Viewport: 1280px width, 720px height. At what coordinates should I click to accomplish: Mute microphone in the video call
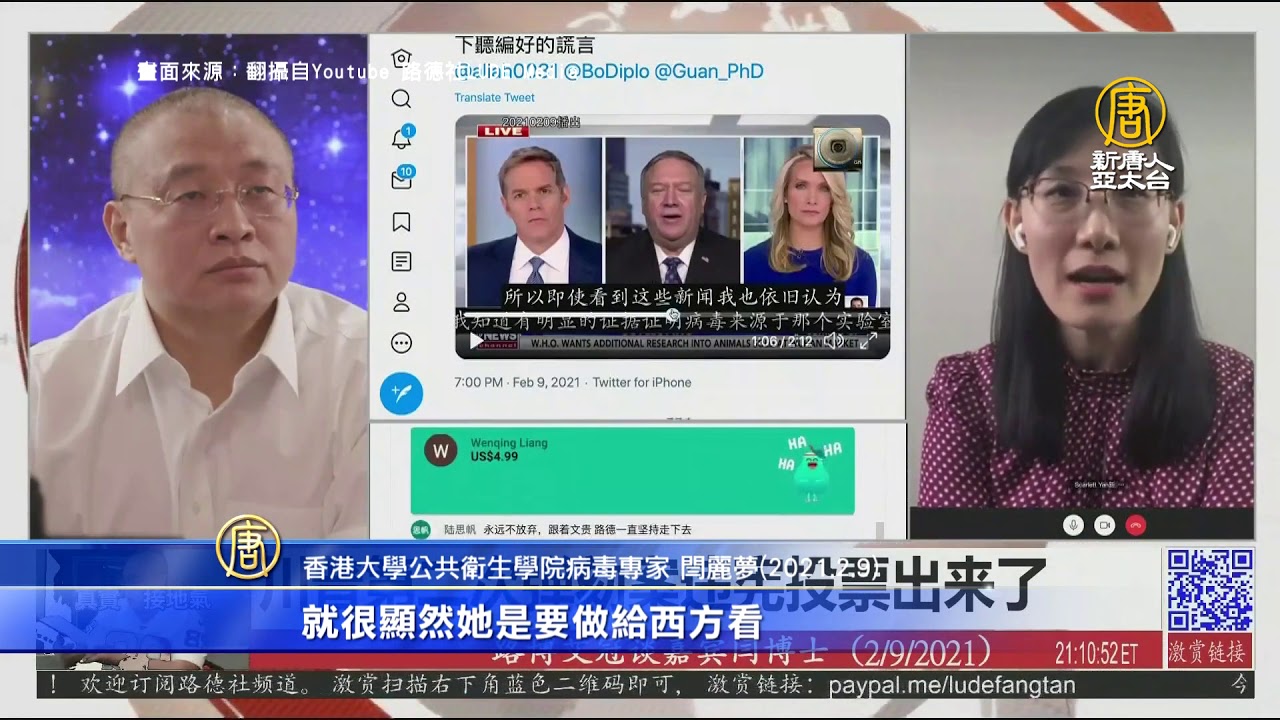pyautogui.click(x=1074, y=524)
